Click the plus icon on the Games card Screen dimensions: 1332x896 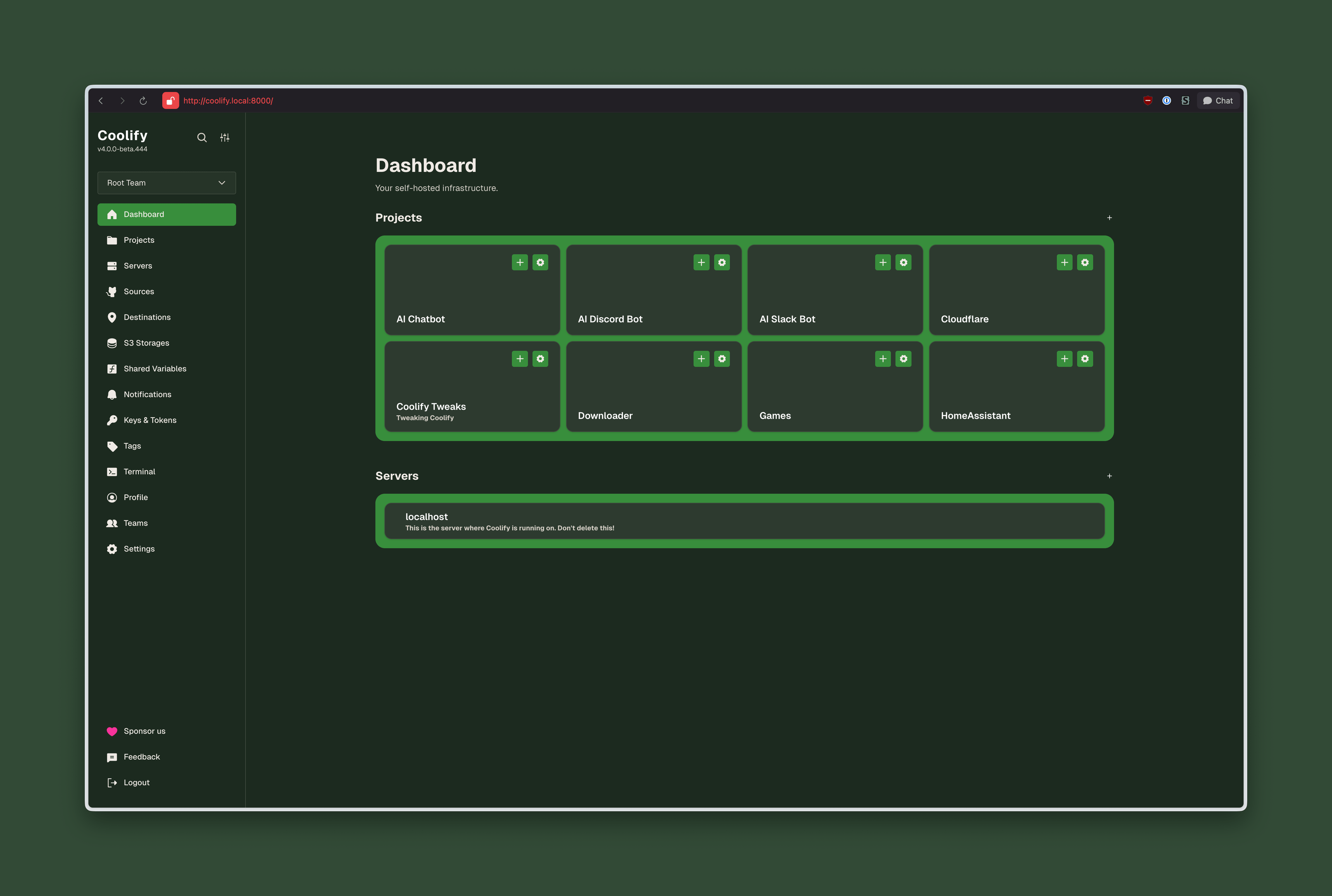tap(882, 359)
